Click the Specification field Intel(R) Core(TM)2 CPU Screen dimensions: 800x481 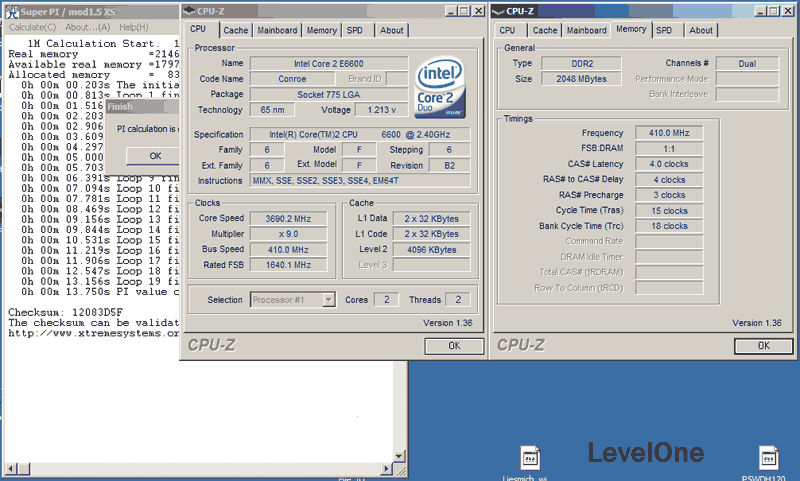point(360,135)
